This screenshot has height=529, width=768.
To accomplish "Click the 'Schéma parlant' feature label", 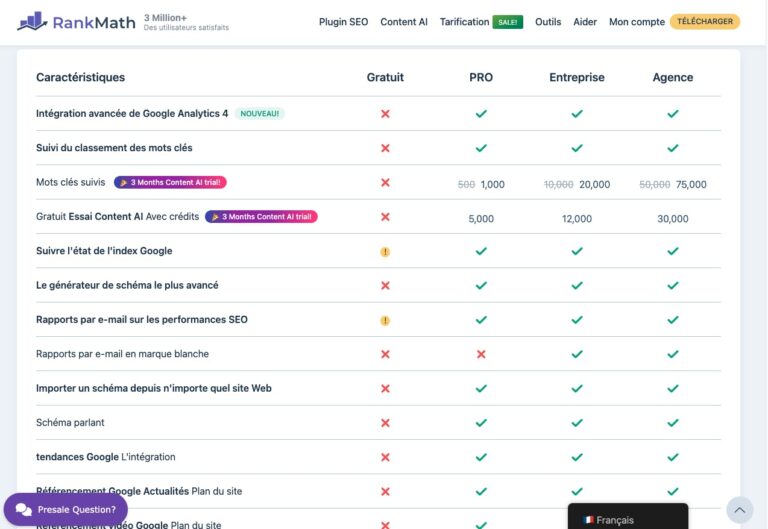I will tap(70, 423).
